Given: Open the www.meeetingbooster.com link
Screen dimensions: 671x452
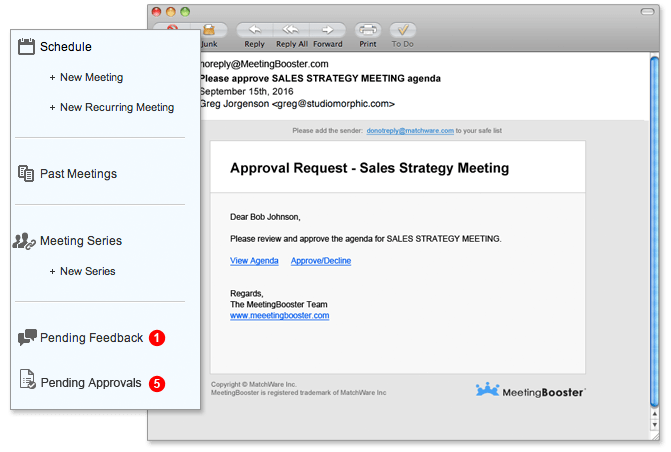Looking at the screenshot, I should pos(279,315).
